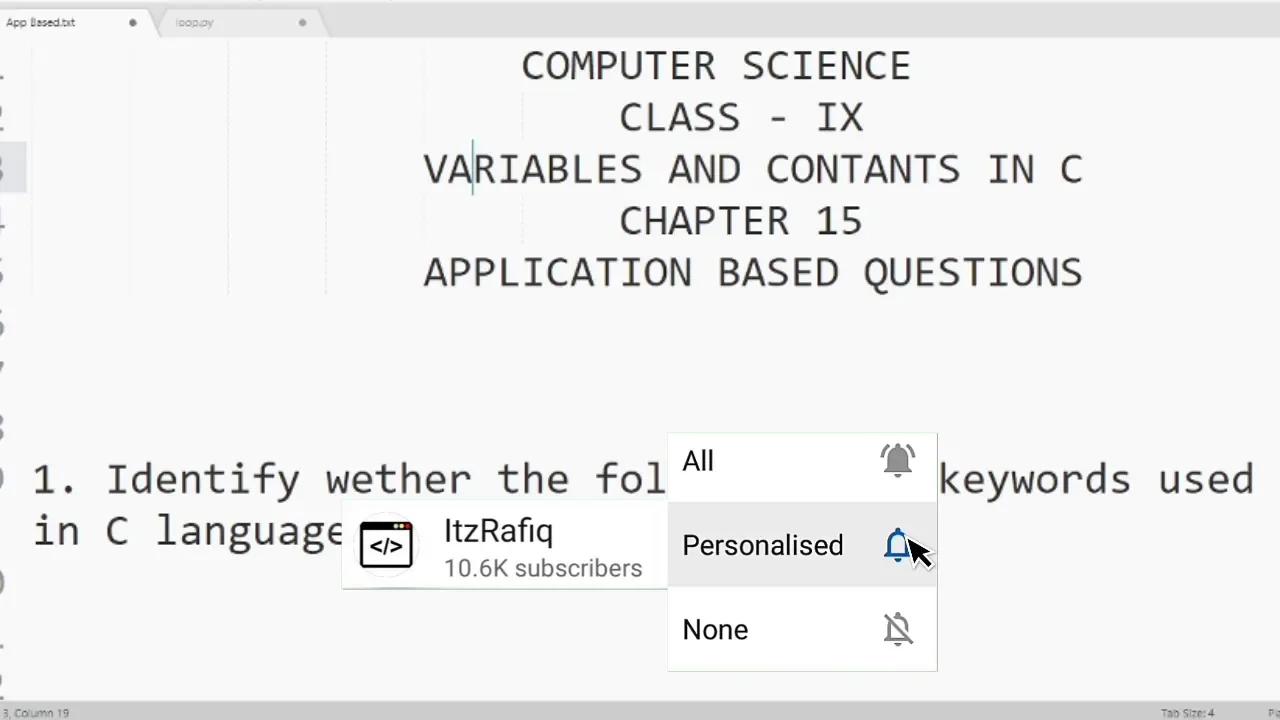Click the crossed-out bell icon beside None
Screen dimensions: 1280x720
point(897,629)
